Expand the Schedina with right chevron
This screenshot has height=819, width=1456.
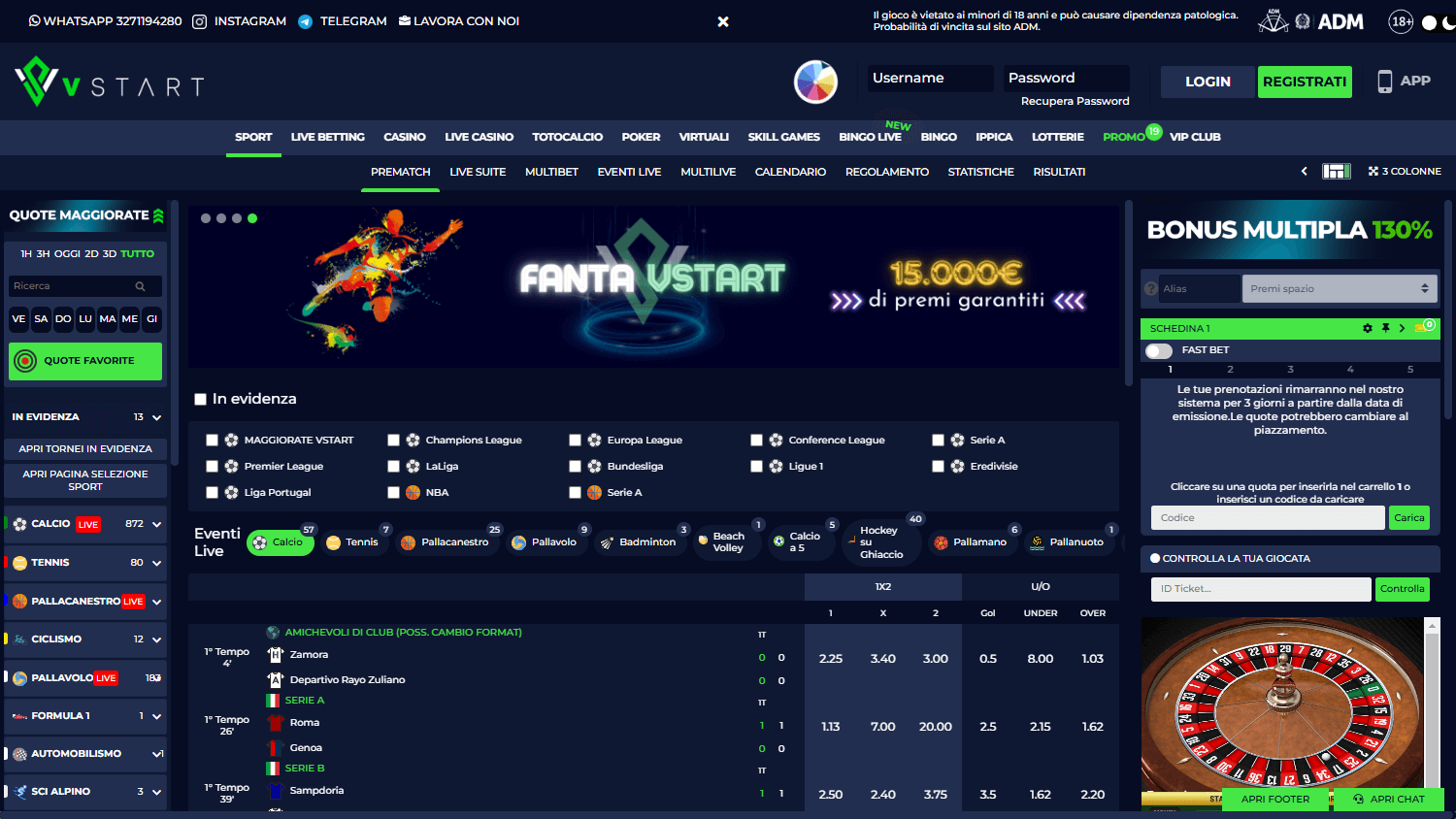tap(1402, 328)
